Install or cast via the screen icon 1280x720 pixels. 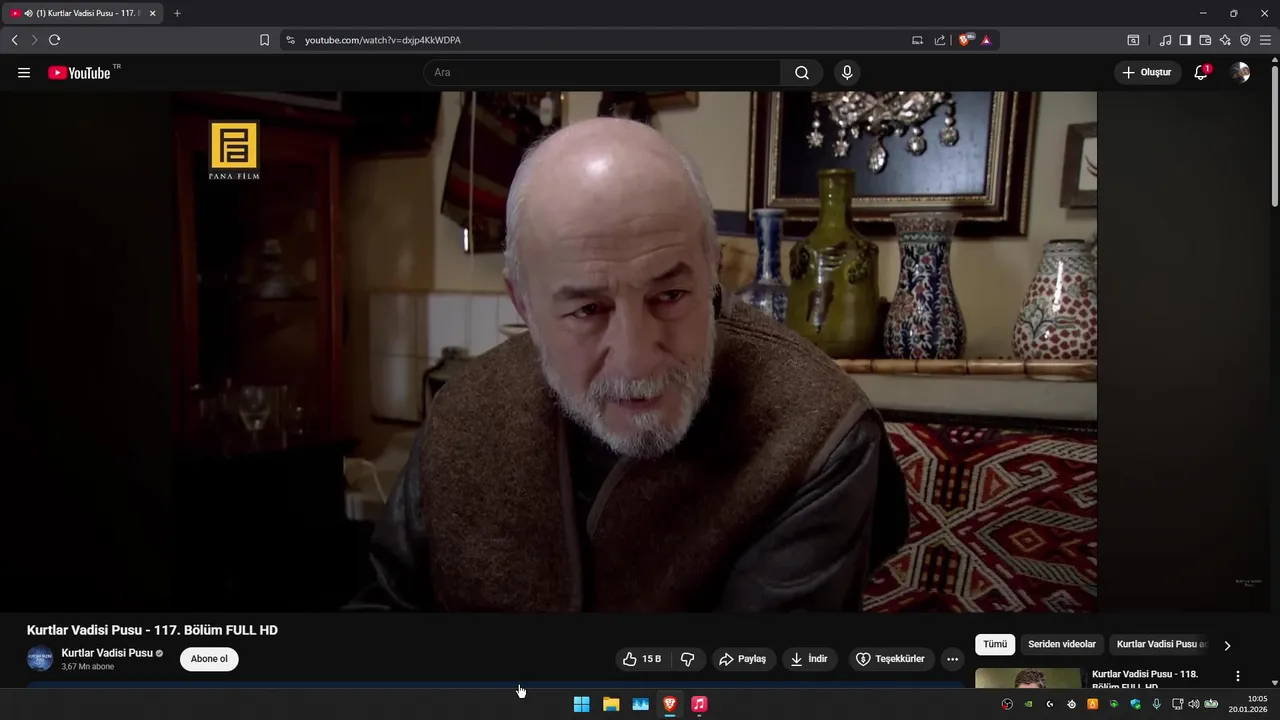coord(918,40)
